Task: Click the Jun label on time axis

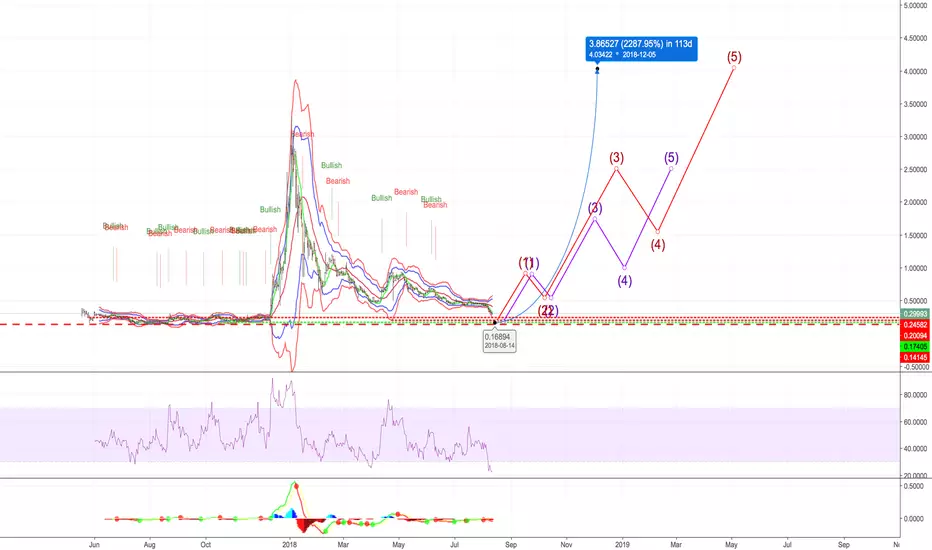Action: point(94,544)
